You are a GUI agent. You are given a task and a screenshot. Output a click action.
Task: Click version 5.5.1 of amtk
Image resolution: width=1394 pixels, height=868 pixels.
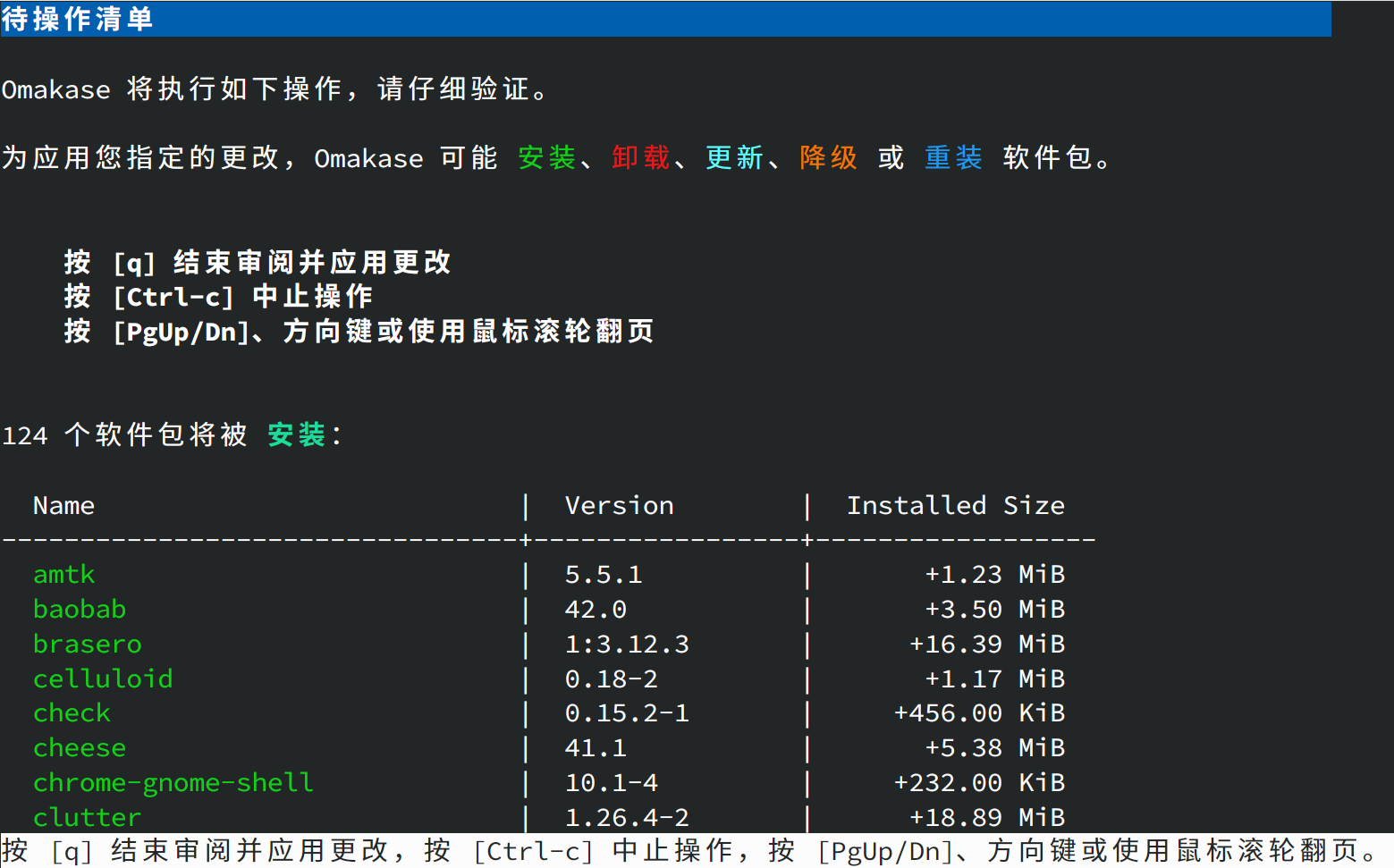tap(604, 575)
